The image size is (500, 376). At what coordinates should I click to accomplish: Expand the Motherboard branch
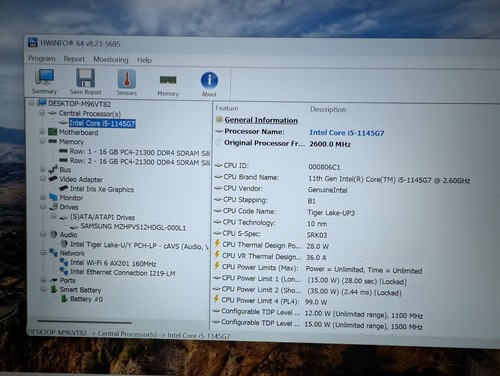click(x=42, y=132)
